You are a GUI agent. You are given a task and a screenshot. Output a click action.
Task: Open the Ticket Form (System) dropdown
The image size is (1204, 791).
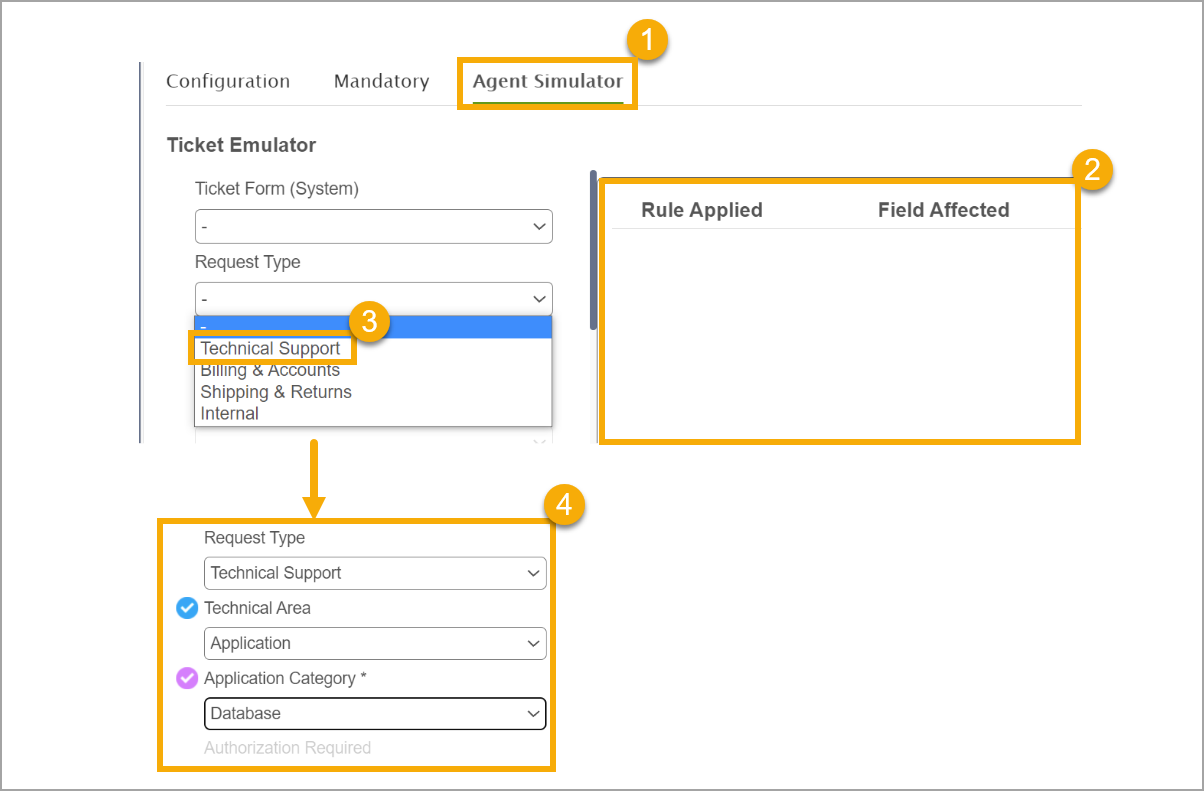pos(373,226)
